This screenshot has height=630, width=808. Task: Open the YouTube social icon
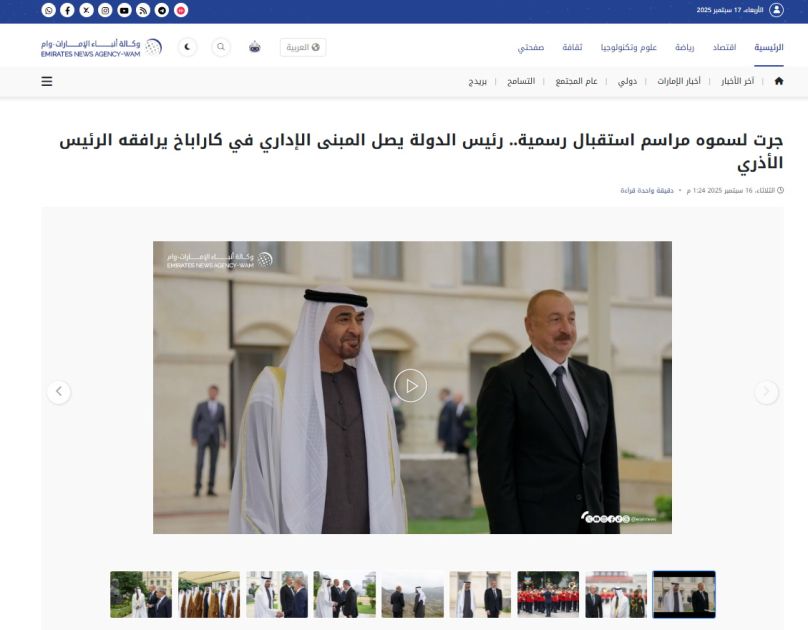(x=124, y=10)
